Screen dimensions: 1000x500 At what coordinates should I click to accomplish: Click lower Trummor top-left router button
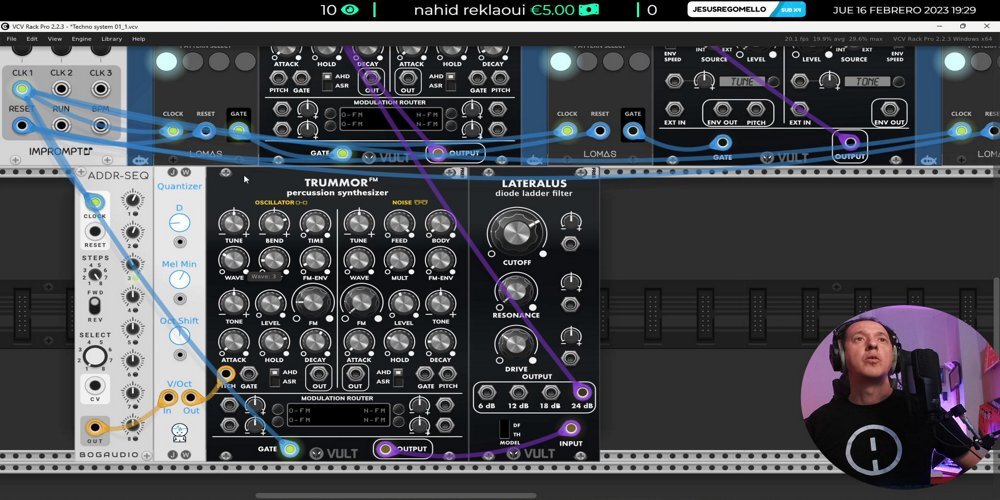277,409
